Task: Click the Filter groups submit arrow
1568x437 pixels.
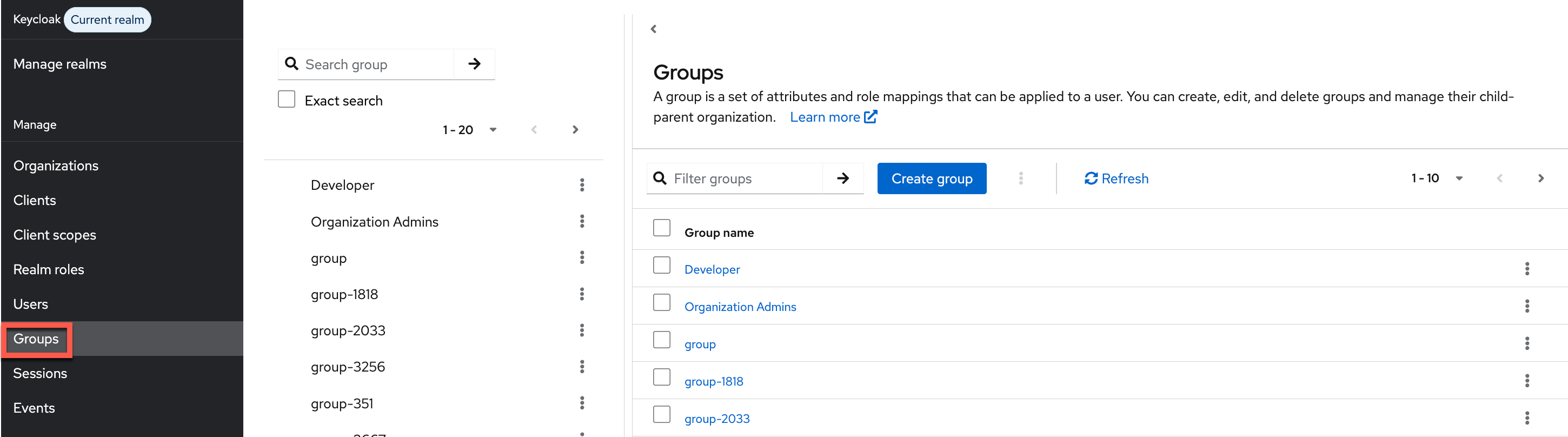Action: point(842,178)
